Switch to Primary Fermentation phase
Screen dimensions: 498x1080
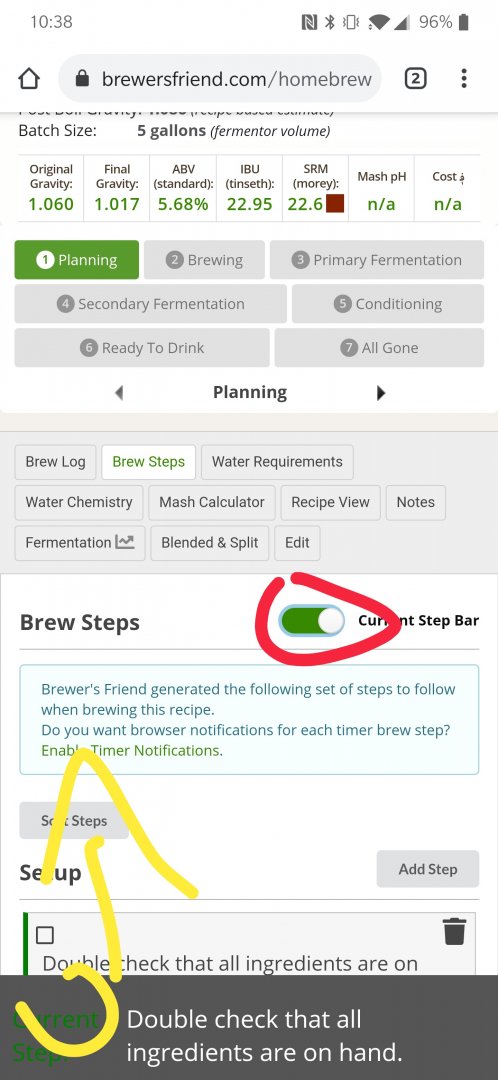click(x=377, y=260)
